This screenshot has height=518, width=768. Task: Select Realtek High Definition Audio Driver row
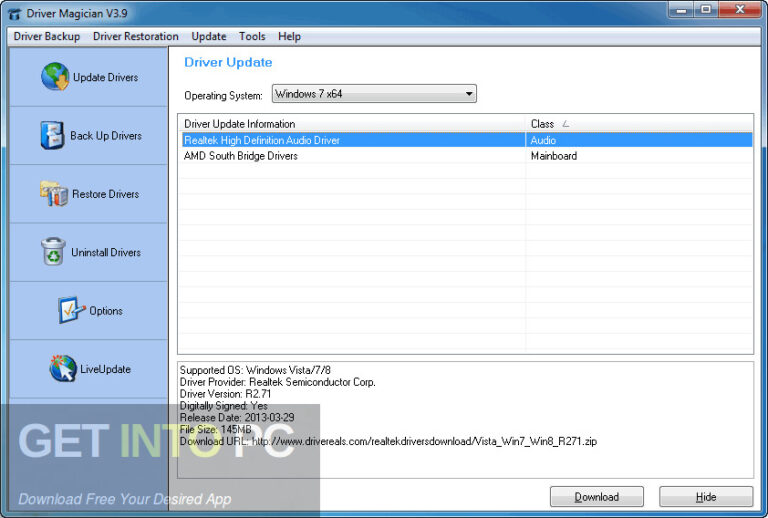coord(467,140)
